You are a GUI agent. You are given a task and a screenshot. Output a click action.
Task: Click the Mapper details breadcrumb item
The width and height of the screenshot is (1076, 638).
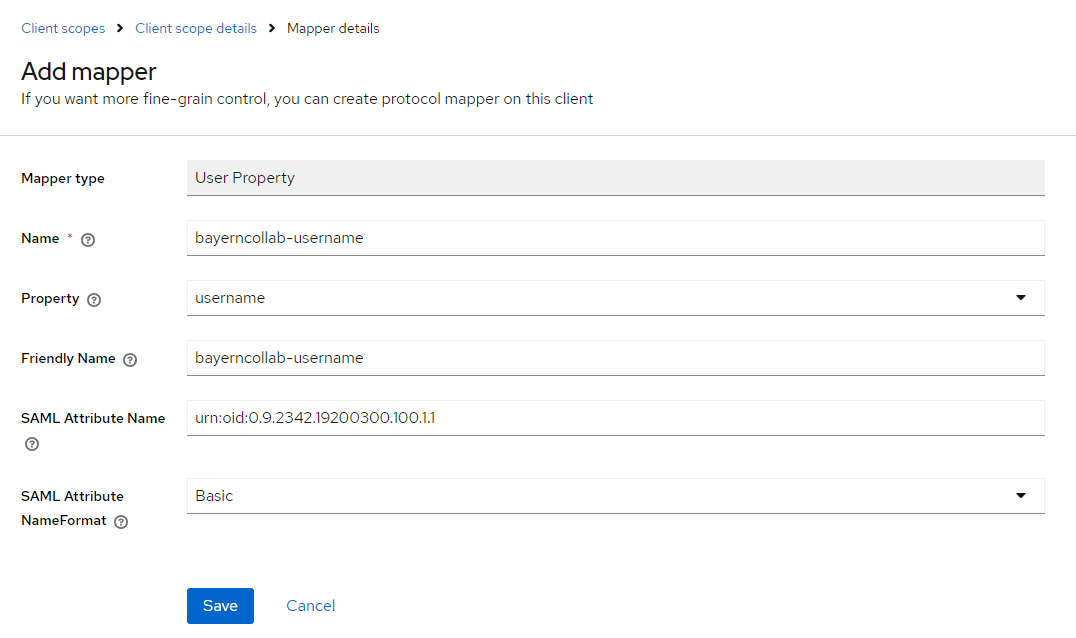333,29
